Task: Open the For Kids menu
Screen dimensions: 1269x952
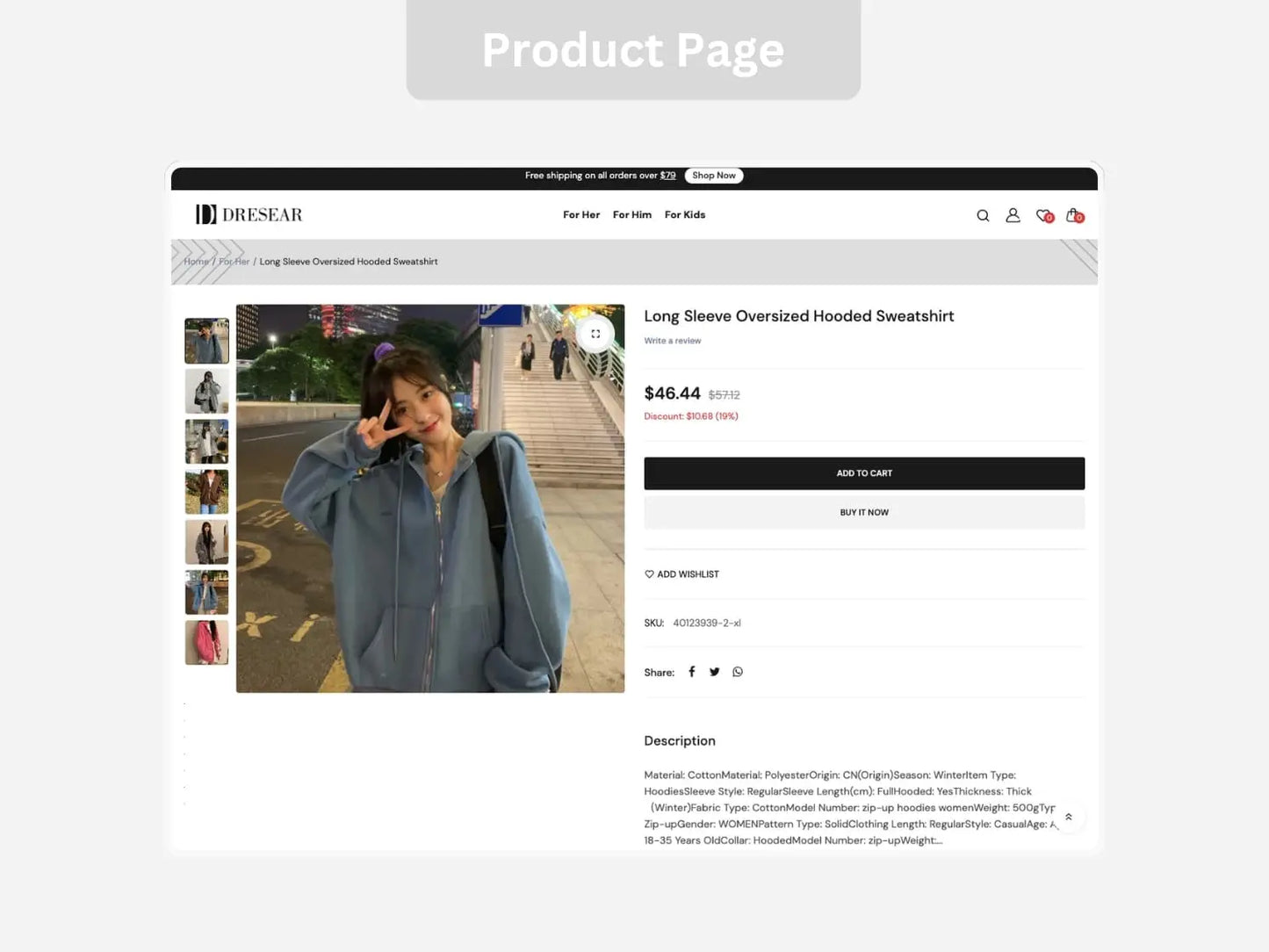Action: (x=685, y=215)
